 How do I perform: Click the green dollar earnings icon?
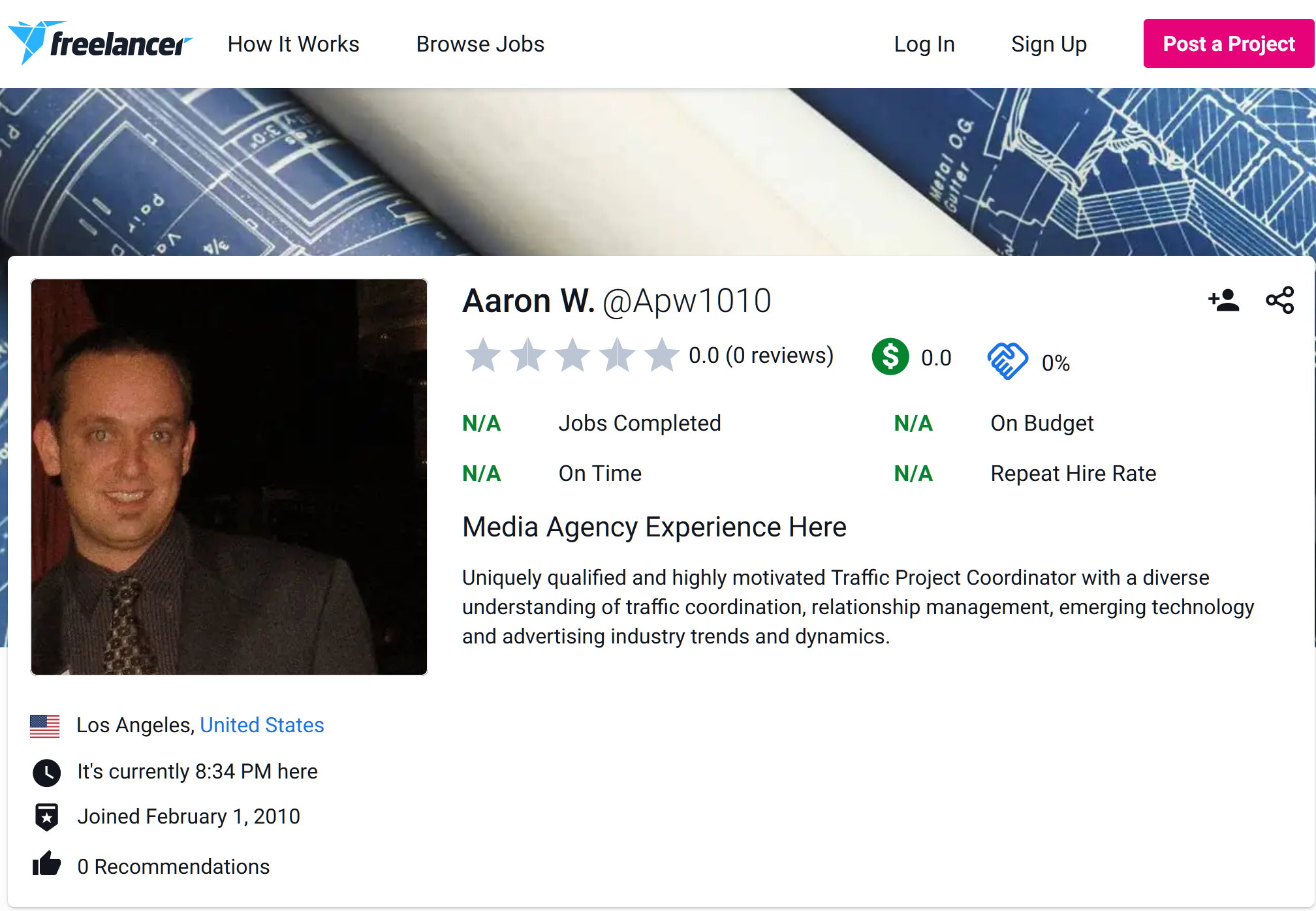click(890, 356)
